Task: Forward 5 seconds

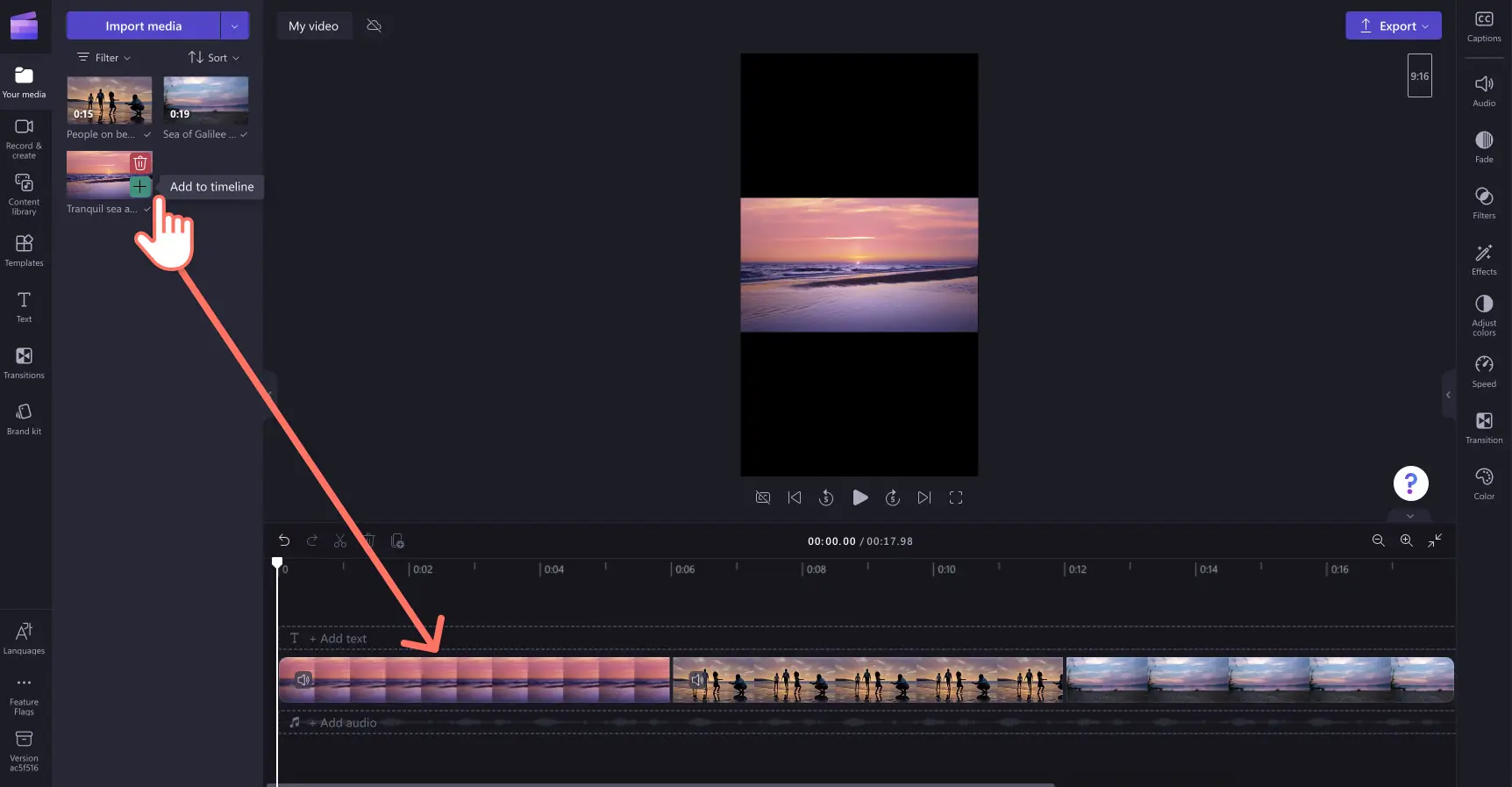Action: tap(893, 497)
